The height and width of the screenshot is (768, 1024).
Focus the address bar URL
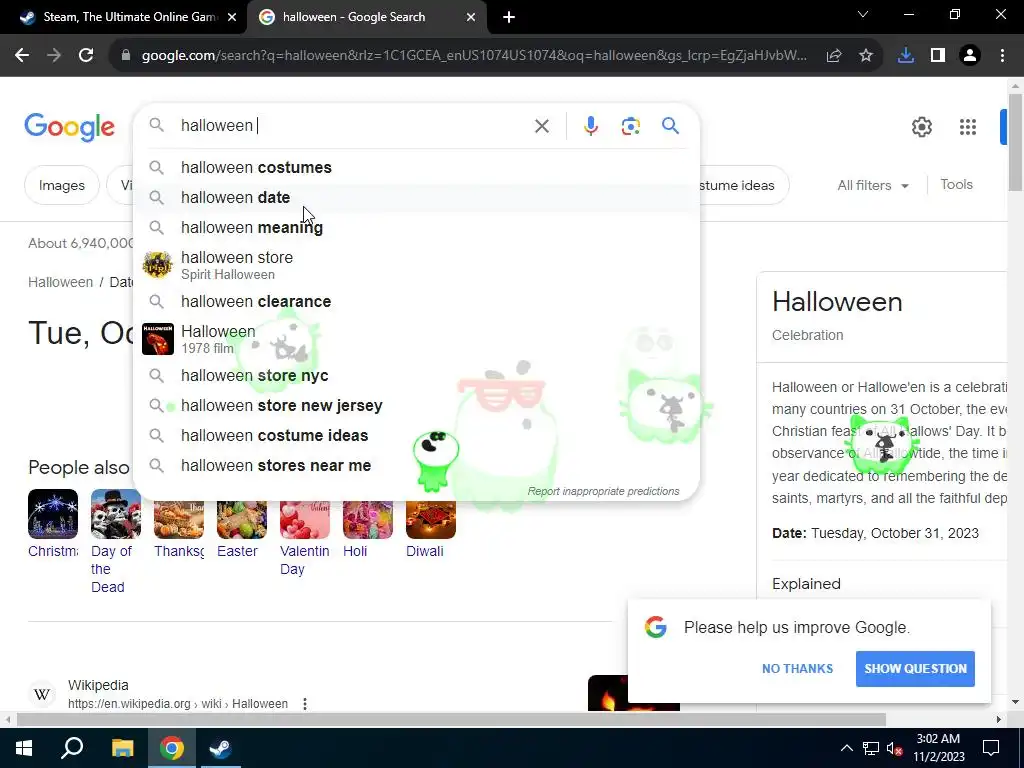click(x=474, y=56)
